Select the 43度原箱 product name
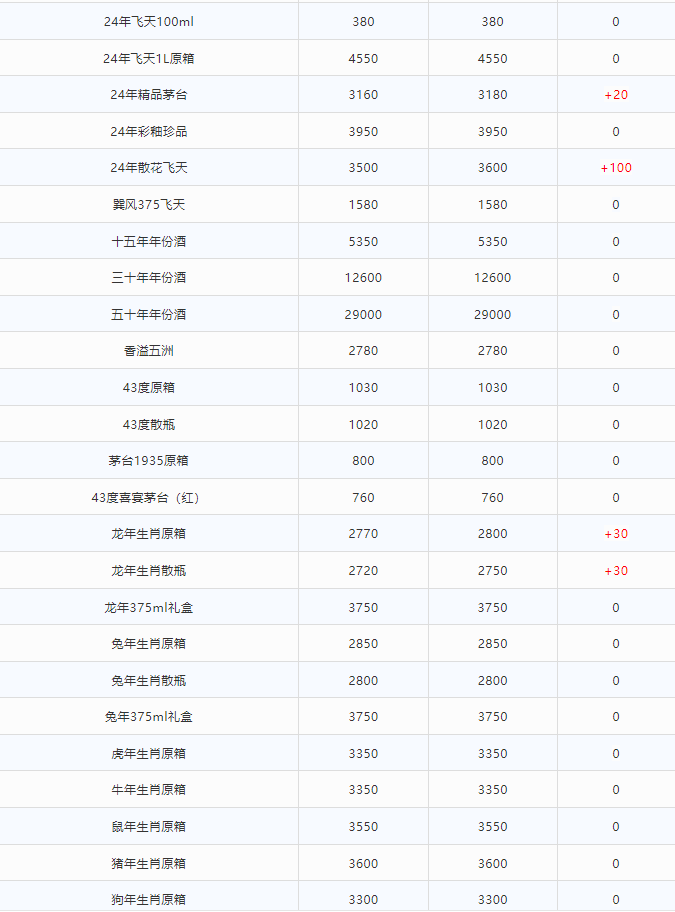The image size is (675, 912). coord(149,387)
